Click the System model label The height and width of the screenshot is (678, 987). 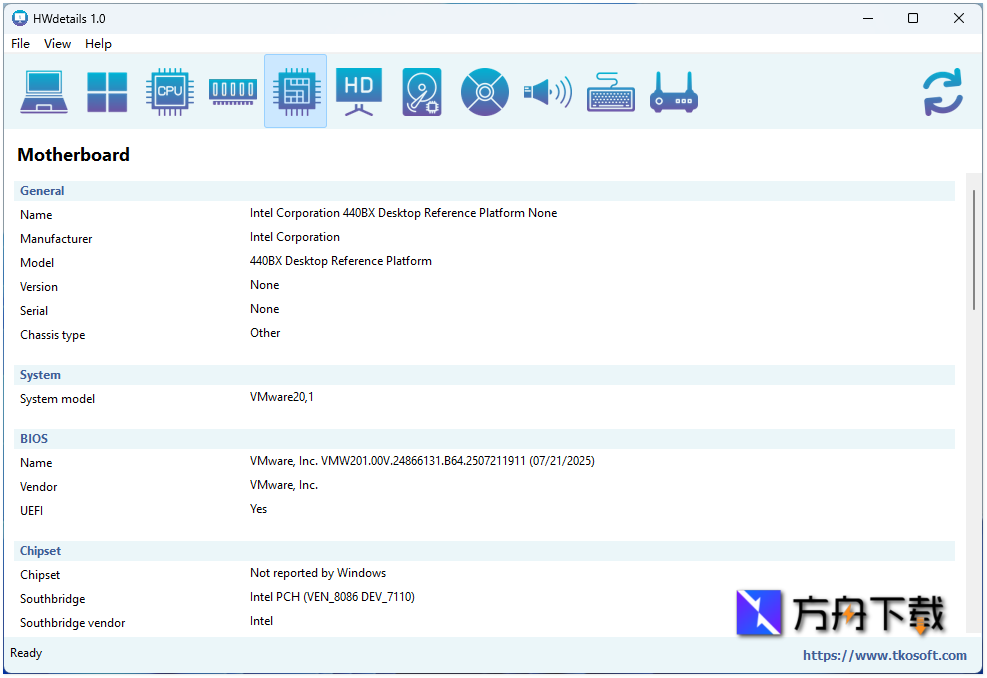pos(57,398)
